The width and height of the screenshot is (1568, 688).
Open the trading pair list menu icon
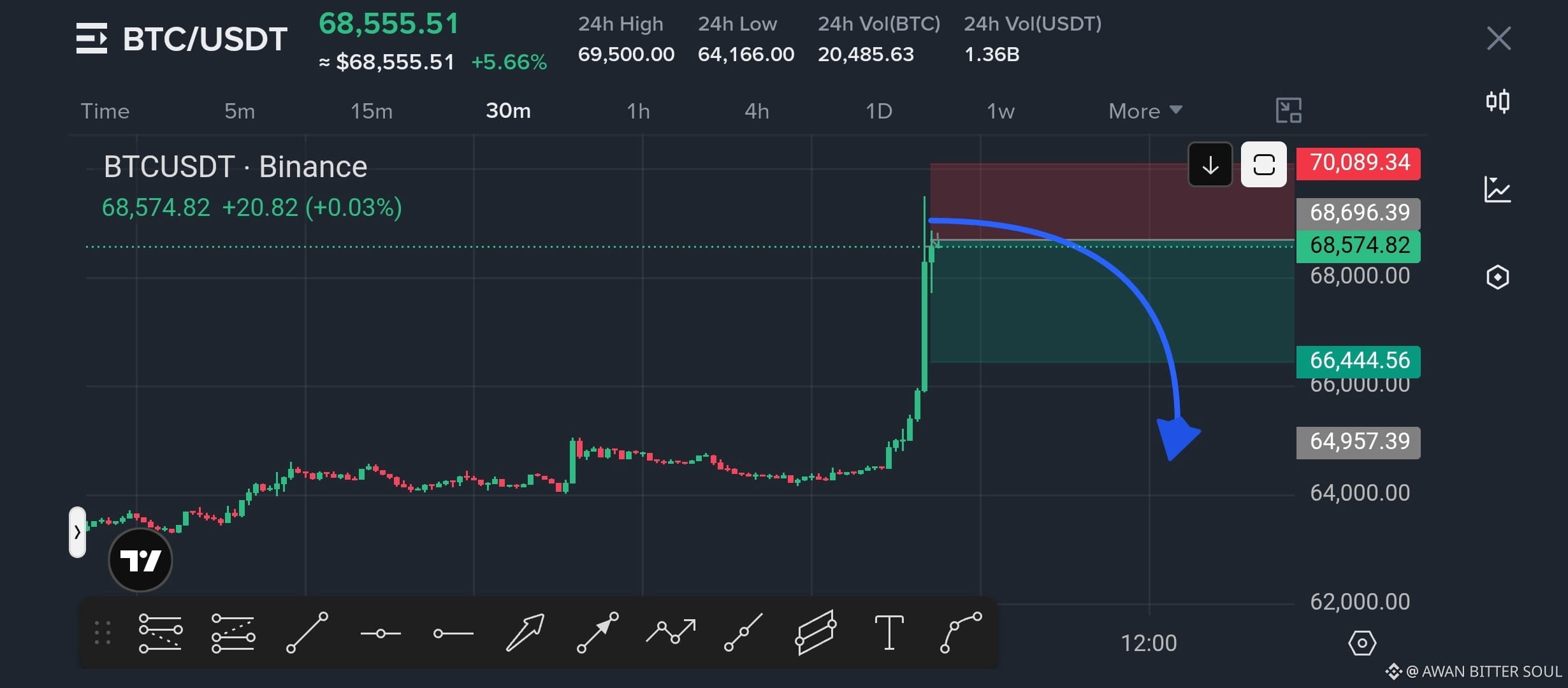[x=92, y=38]
